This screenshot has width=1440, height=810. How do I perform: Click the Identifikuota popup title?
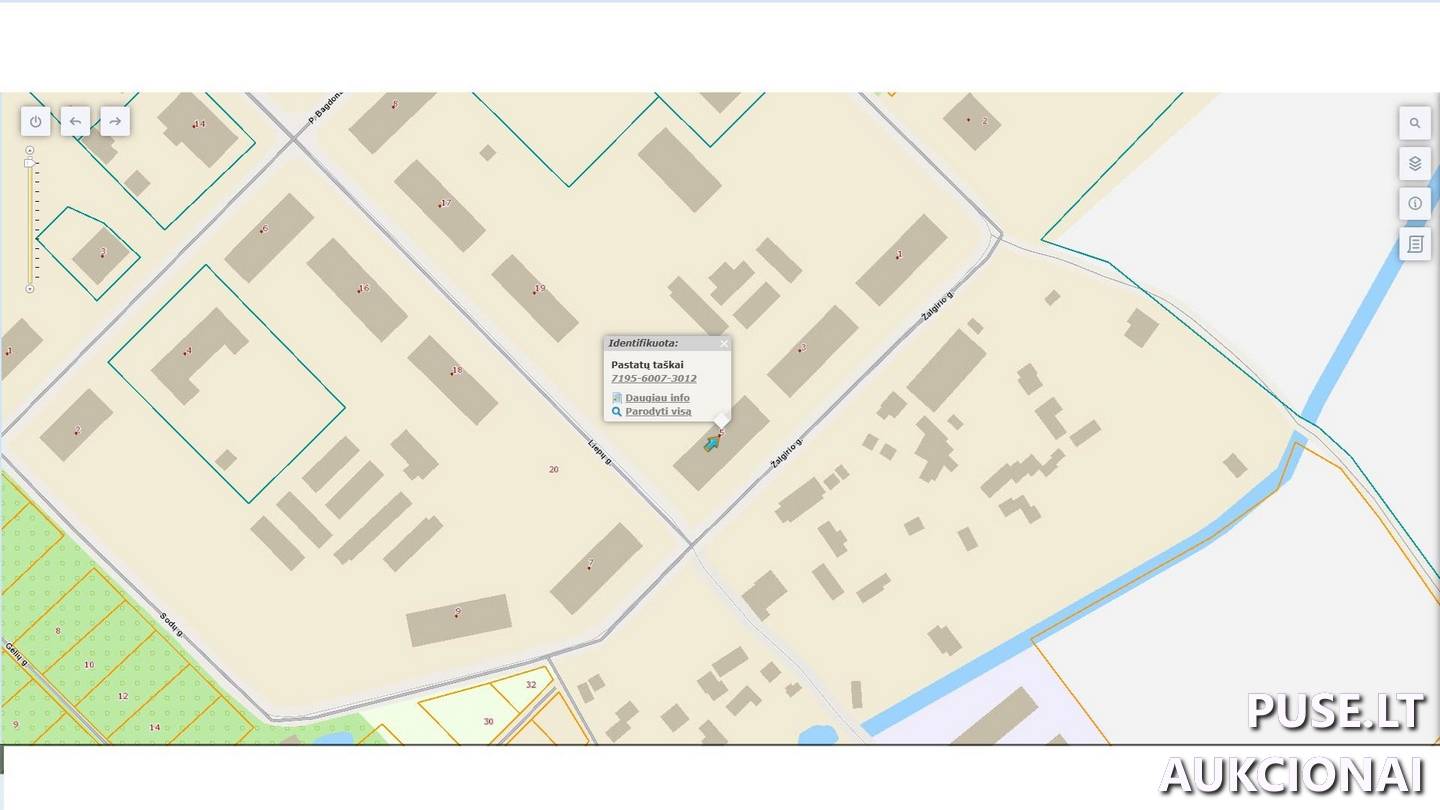643,343
